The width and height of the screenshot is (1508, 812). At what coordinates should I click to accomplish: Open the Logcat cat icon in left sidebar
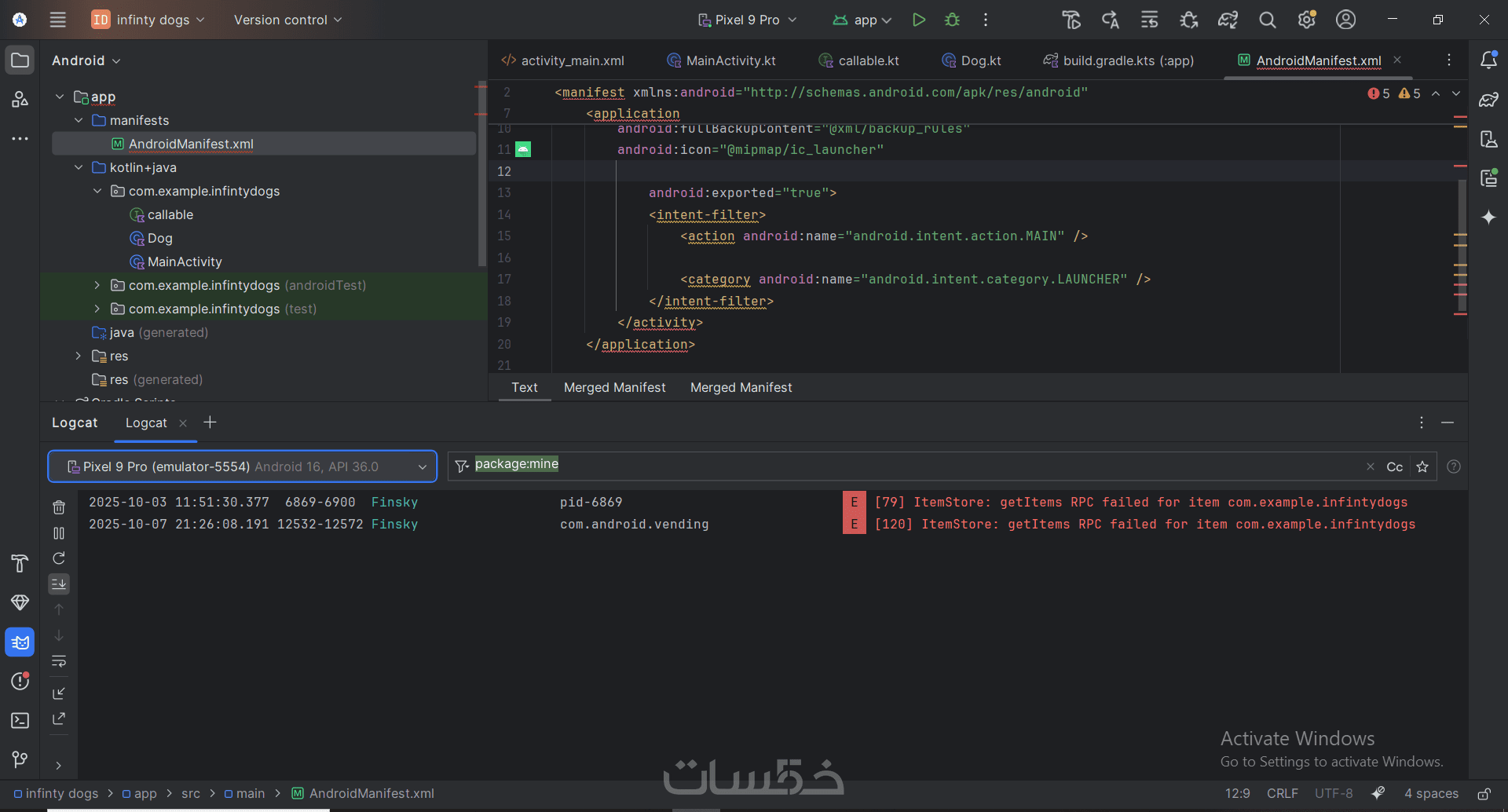[x=20, y=642]
